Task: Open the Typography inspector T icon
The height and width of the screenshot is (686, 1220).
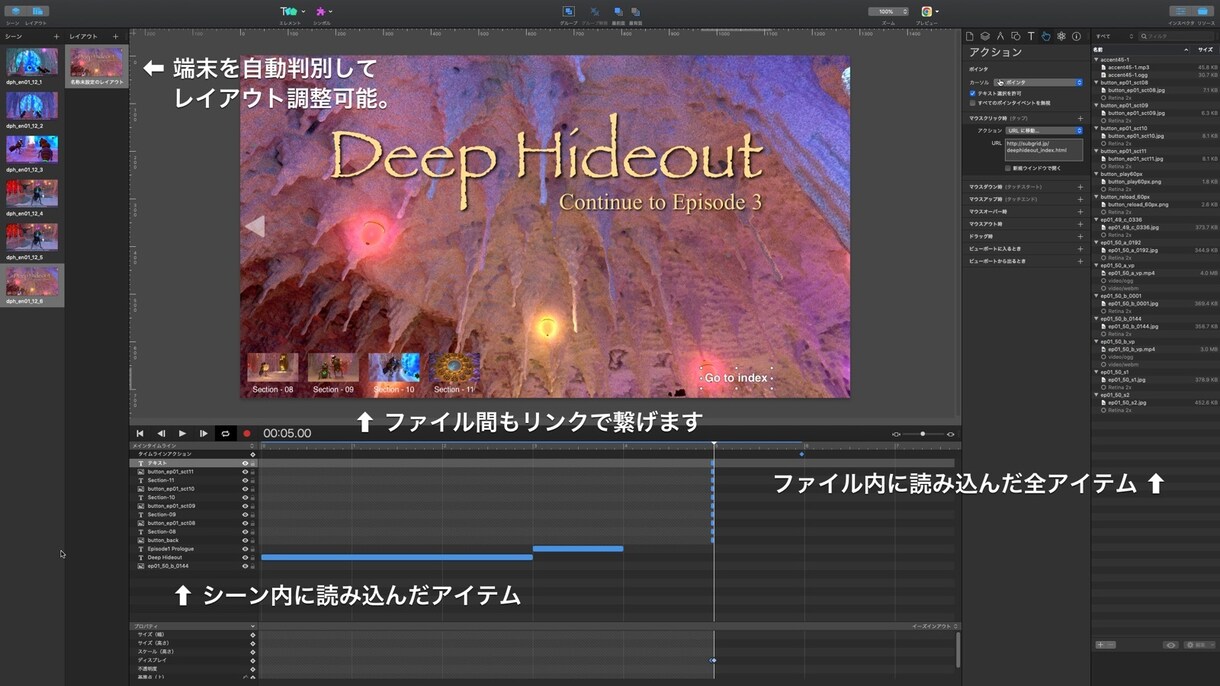Action: pyautogui.click(x=1031, y=36)
